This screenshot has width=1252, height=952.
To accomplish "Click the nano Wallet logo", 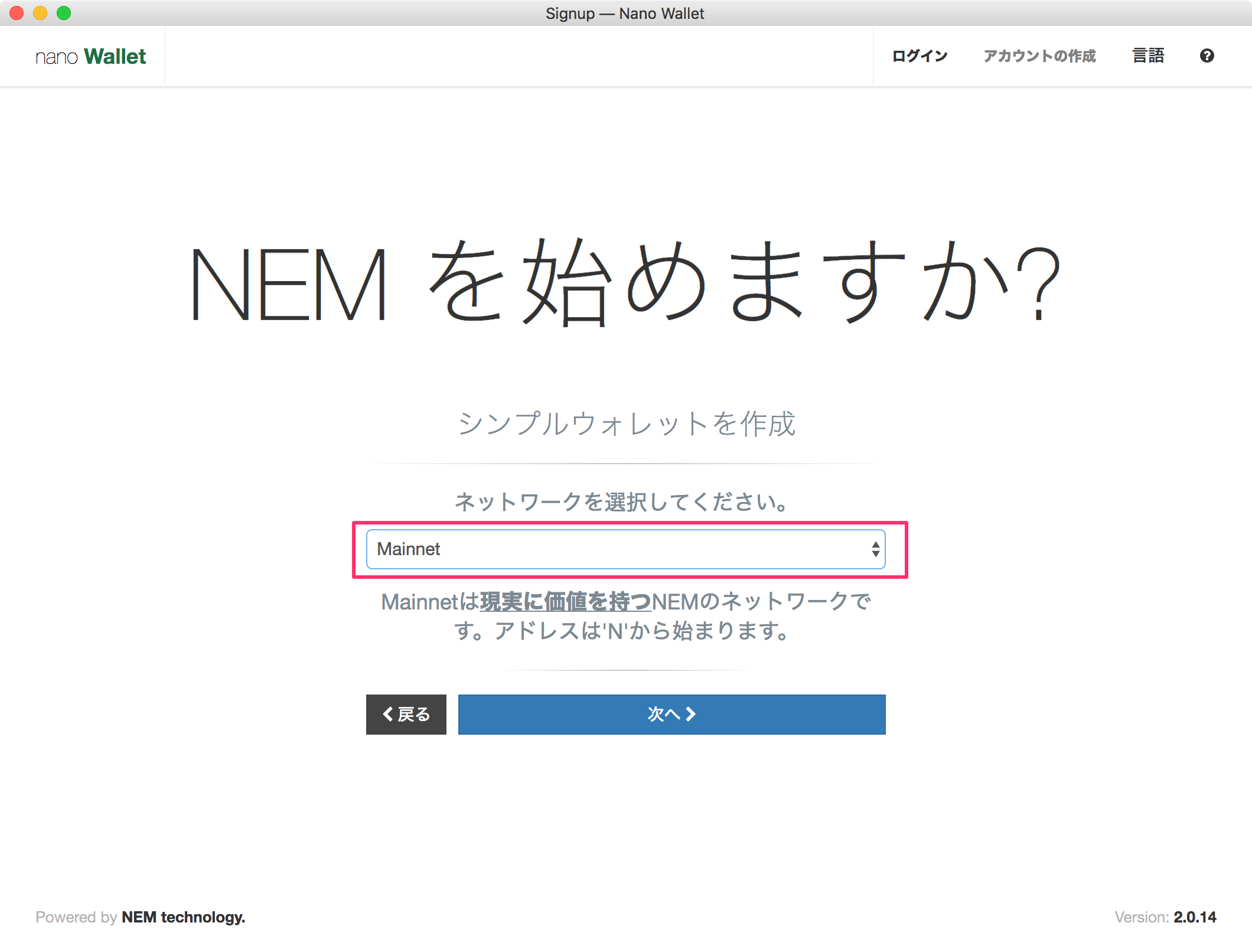I will (x=90, y=57).
